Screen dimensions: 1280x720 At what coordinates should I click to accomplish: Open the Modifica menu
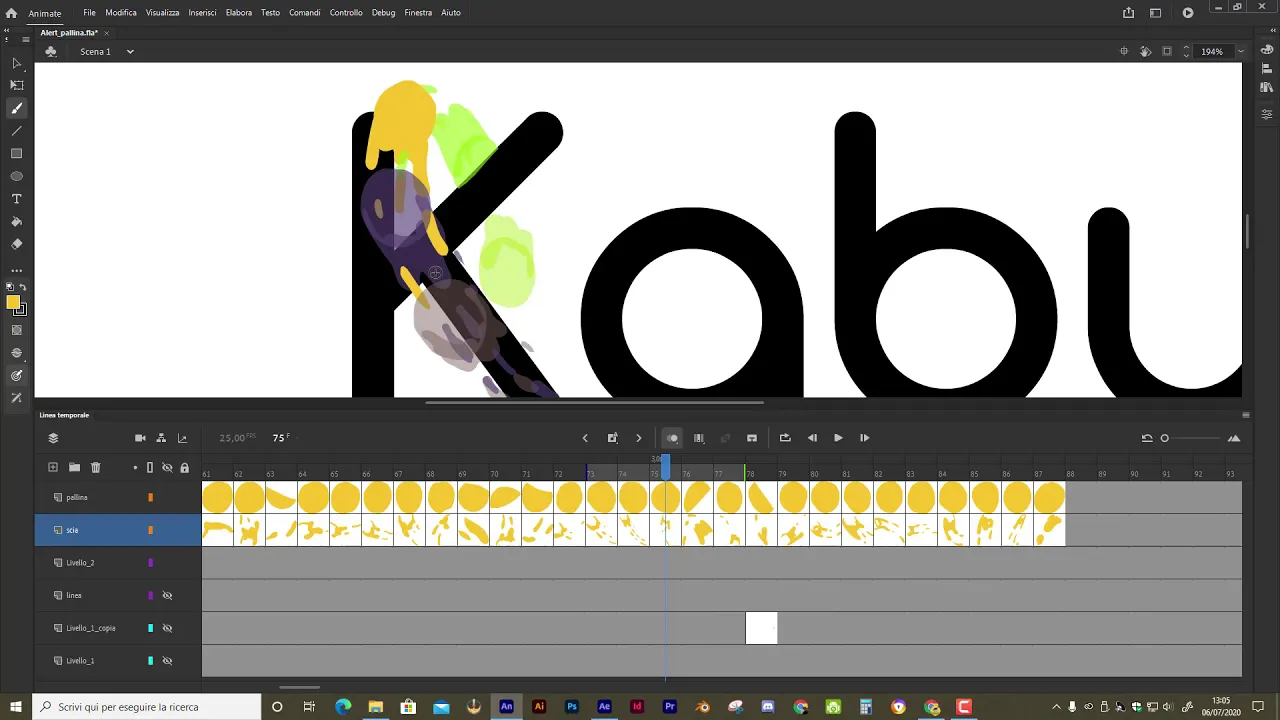[x=121, y=13]
